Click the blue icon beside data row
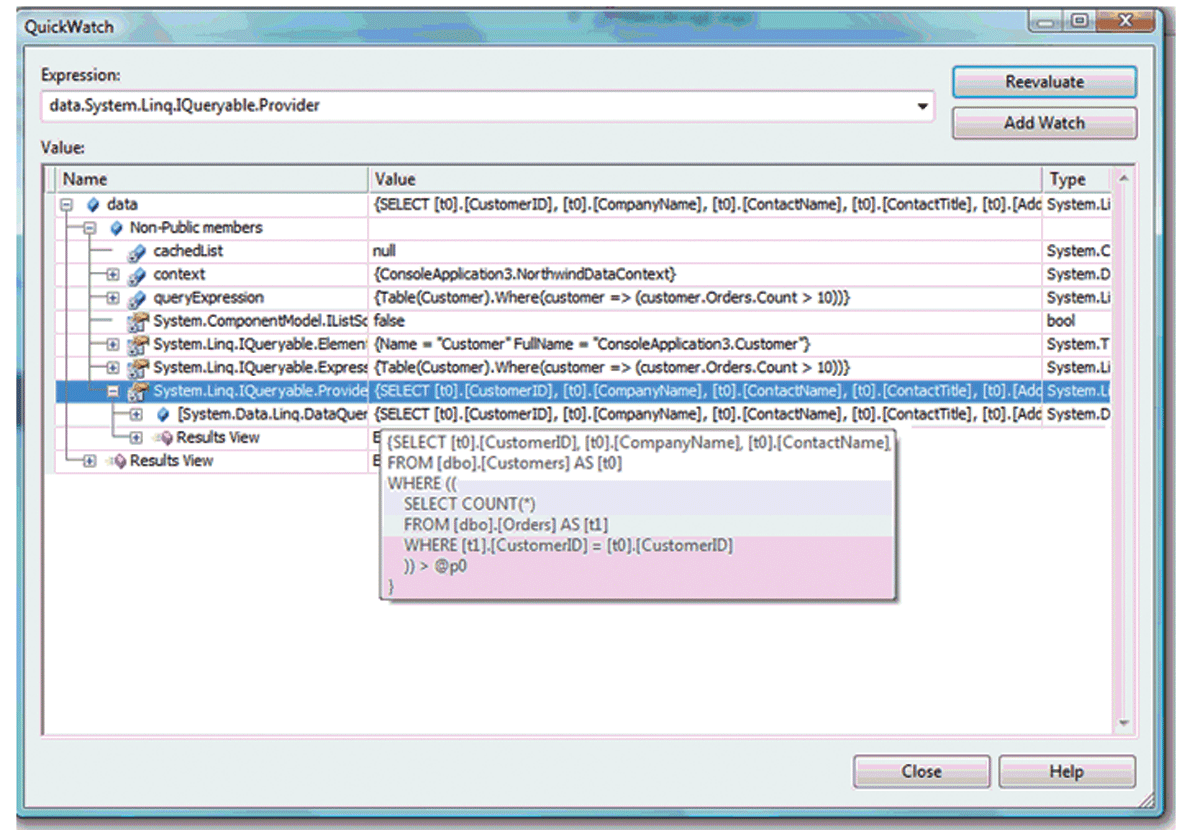The width and height of the screenshot is (1197, 830). (94, 204)
